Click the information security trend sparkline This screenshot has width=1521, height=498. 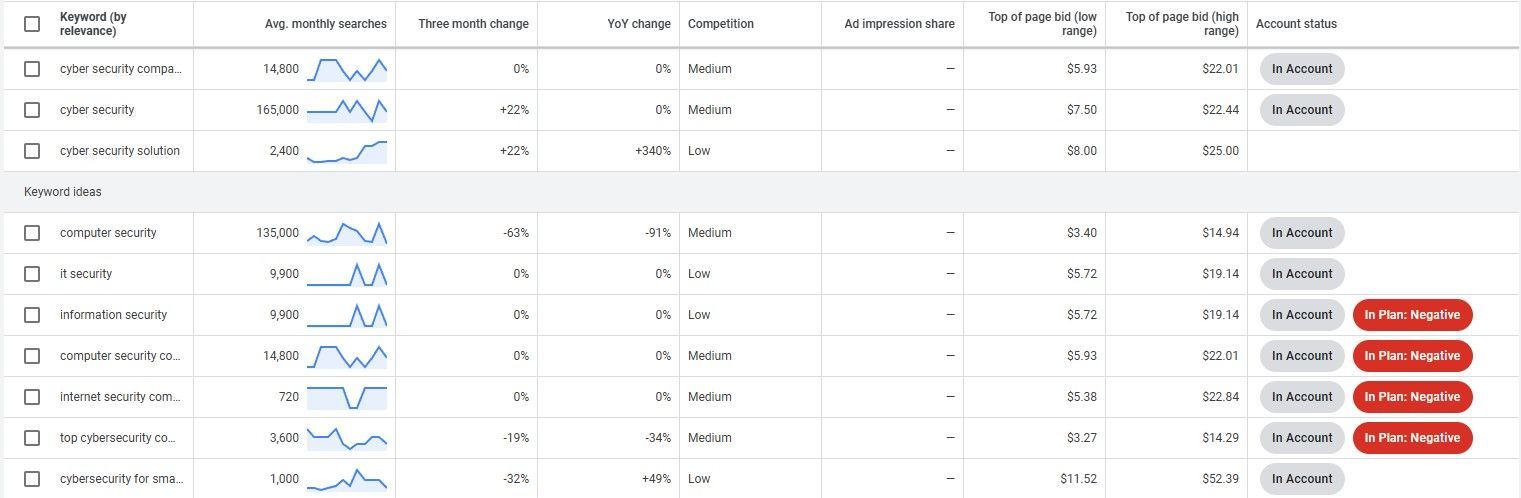[347, 315]
